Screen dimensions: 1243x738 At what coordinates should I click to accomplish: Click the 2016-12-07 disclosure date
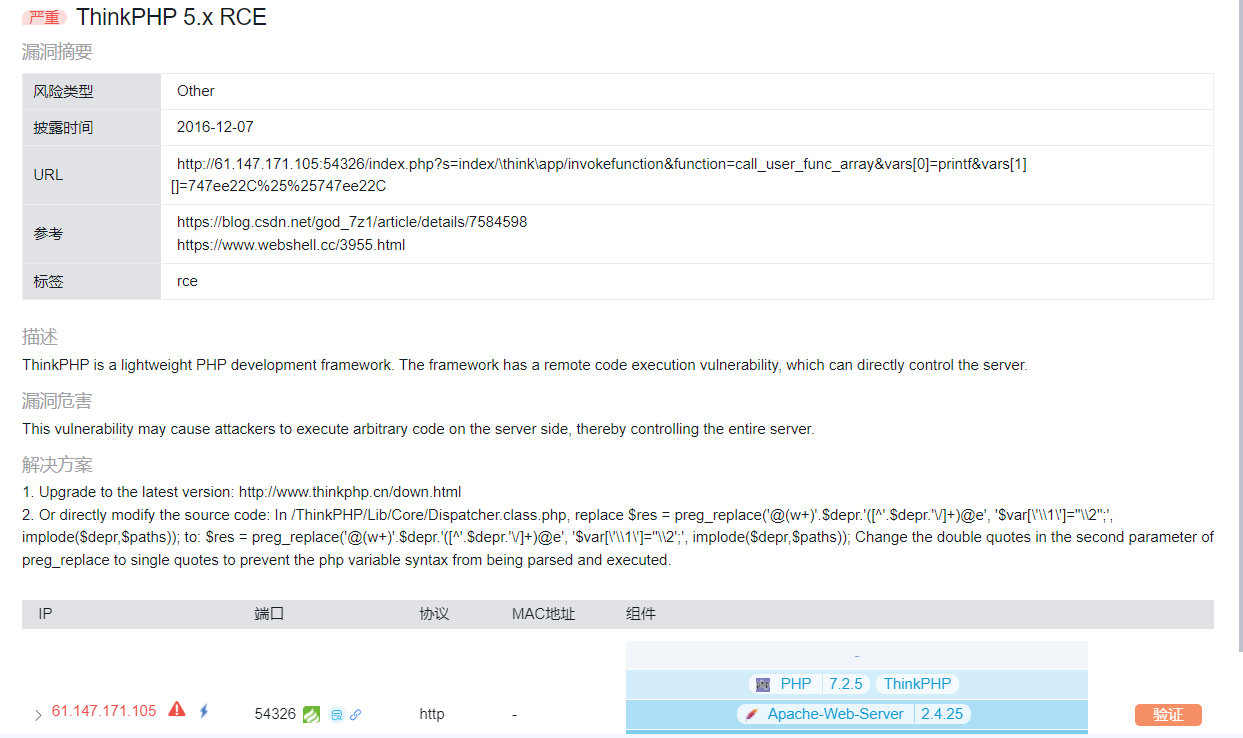click(x=215, y=127)
